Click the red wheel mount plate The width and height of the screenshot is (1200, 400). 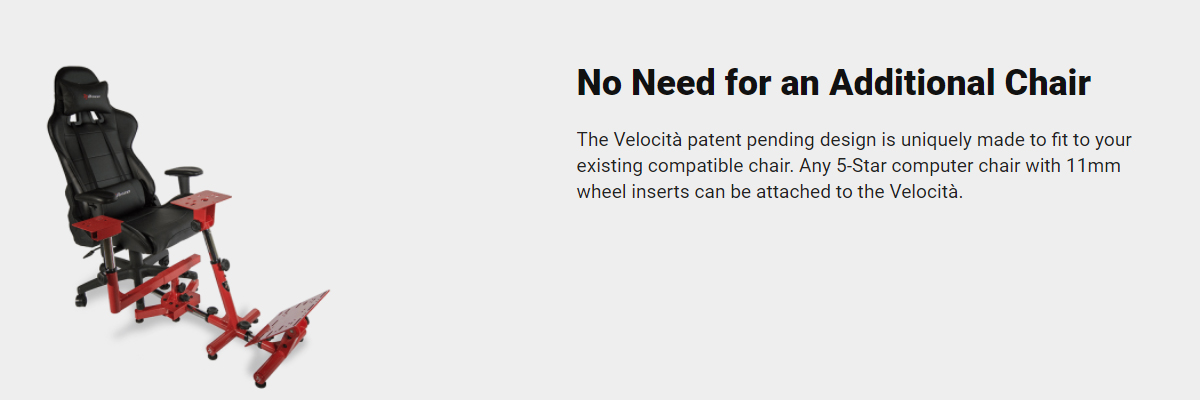(x=202, y=202)
